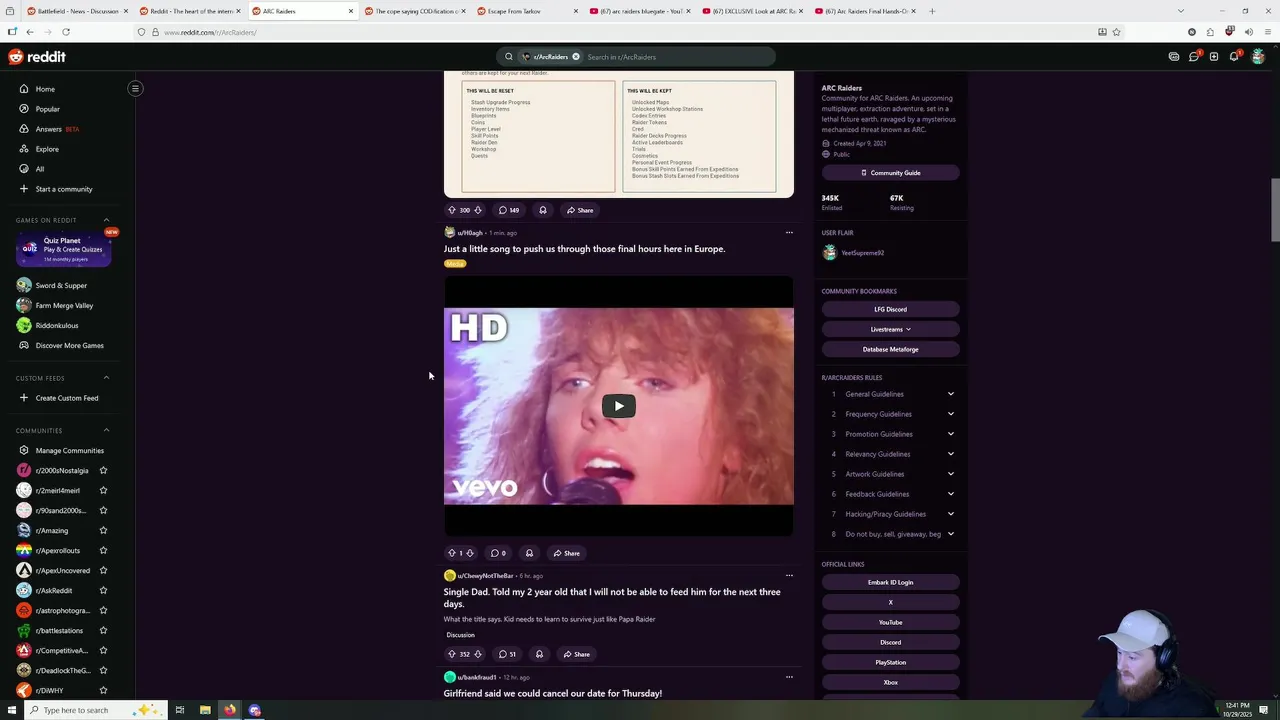Screen dimensions: 1280x720
Task: Click the Create post plus icon
Action: (1214, 57)
